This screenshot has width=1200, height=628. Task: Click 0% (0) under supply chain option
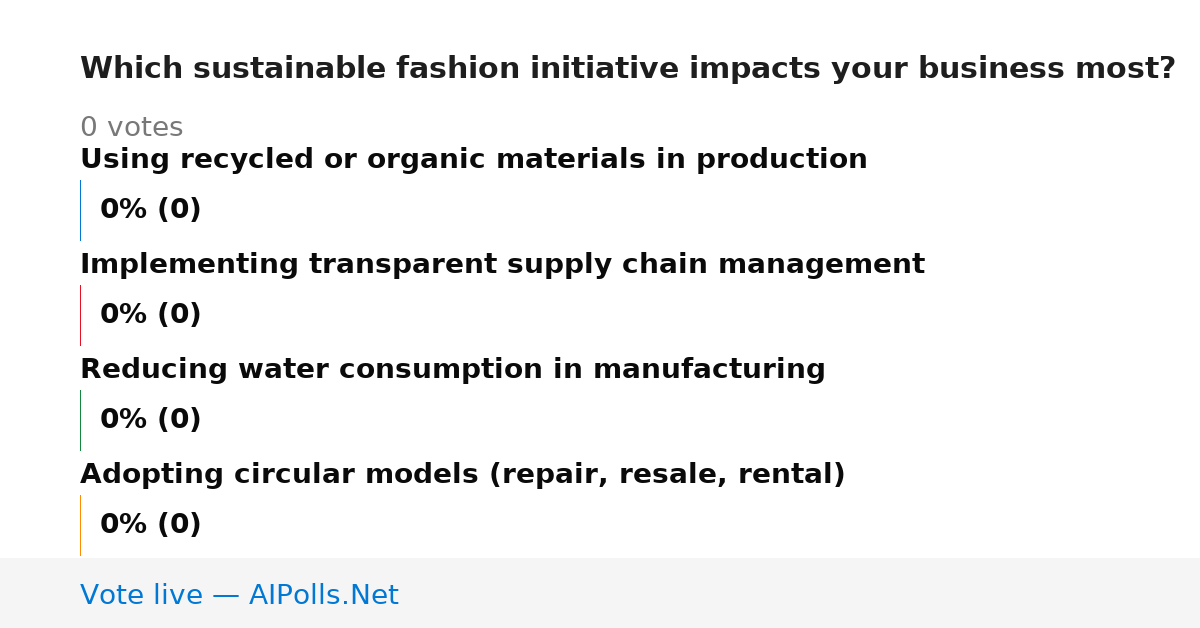[150, 315]
